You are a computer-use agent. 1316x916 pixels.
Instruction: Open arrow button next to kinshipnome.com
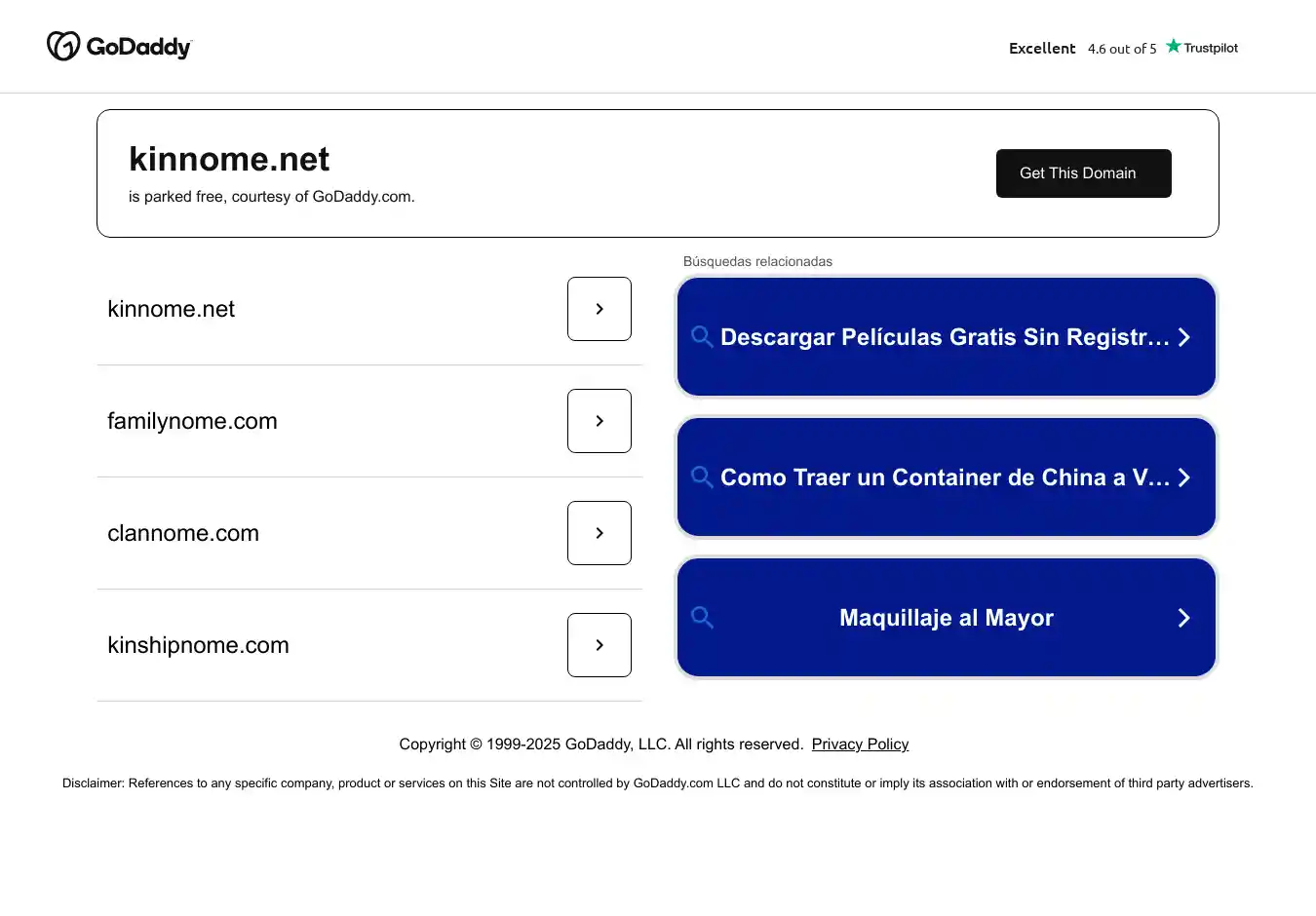pyautogui.click(x=600, y=645)
